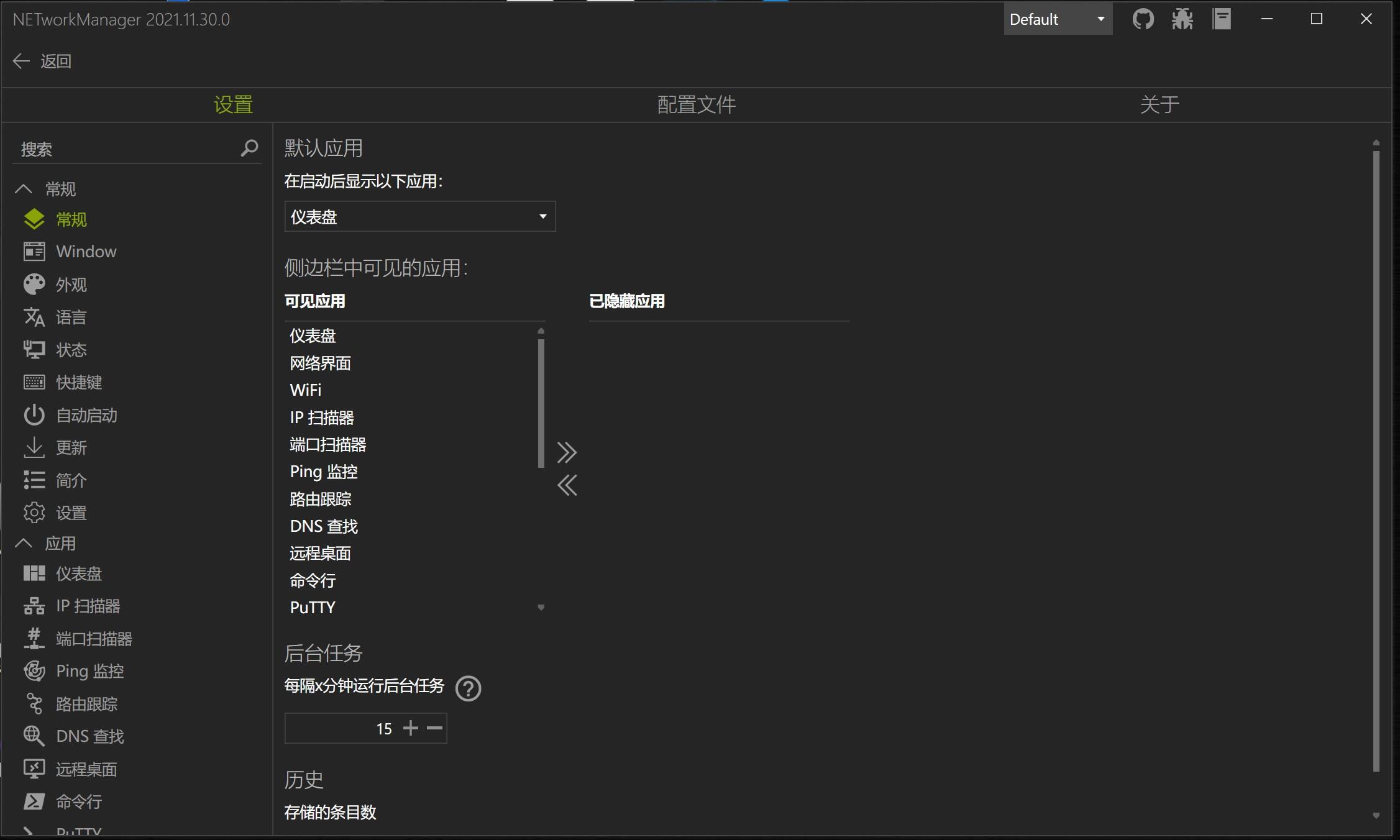
Task: Click the bug report icon
Action: tap(1182, 19)
